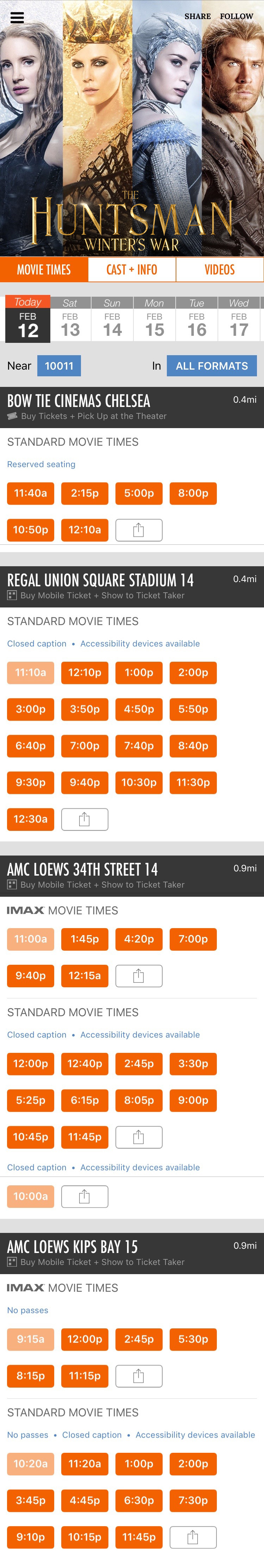The height and width of the screenshot is (1568, 264).
Task: Switch to the VIDEOS tab
Action: pyautogui.click(x=220, y=270)
